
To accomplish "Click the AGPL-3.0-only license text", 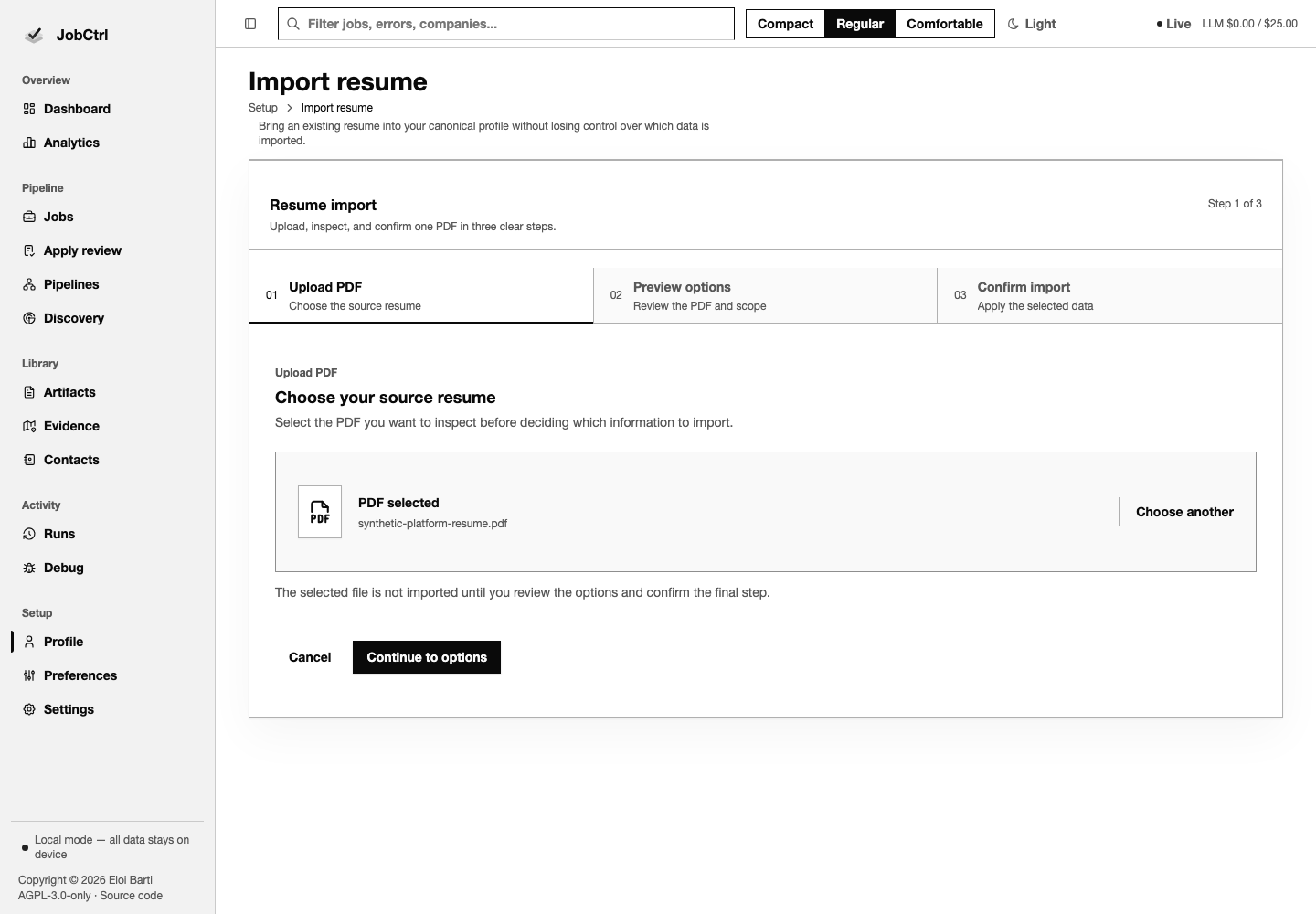I will click(x=55, y=896).
